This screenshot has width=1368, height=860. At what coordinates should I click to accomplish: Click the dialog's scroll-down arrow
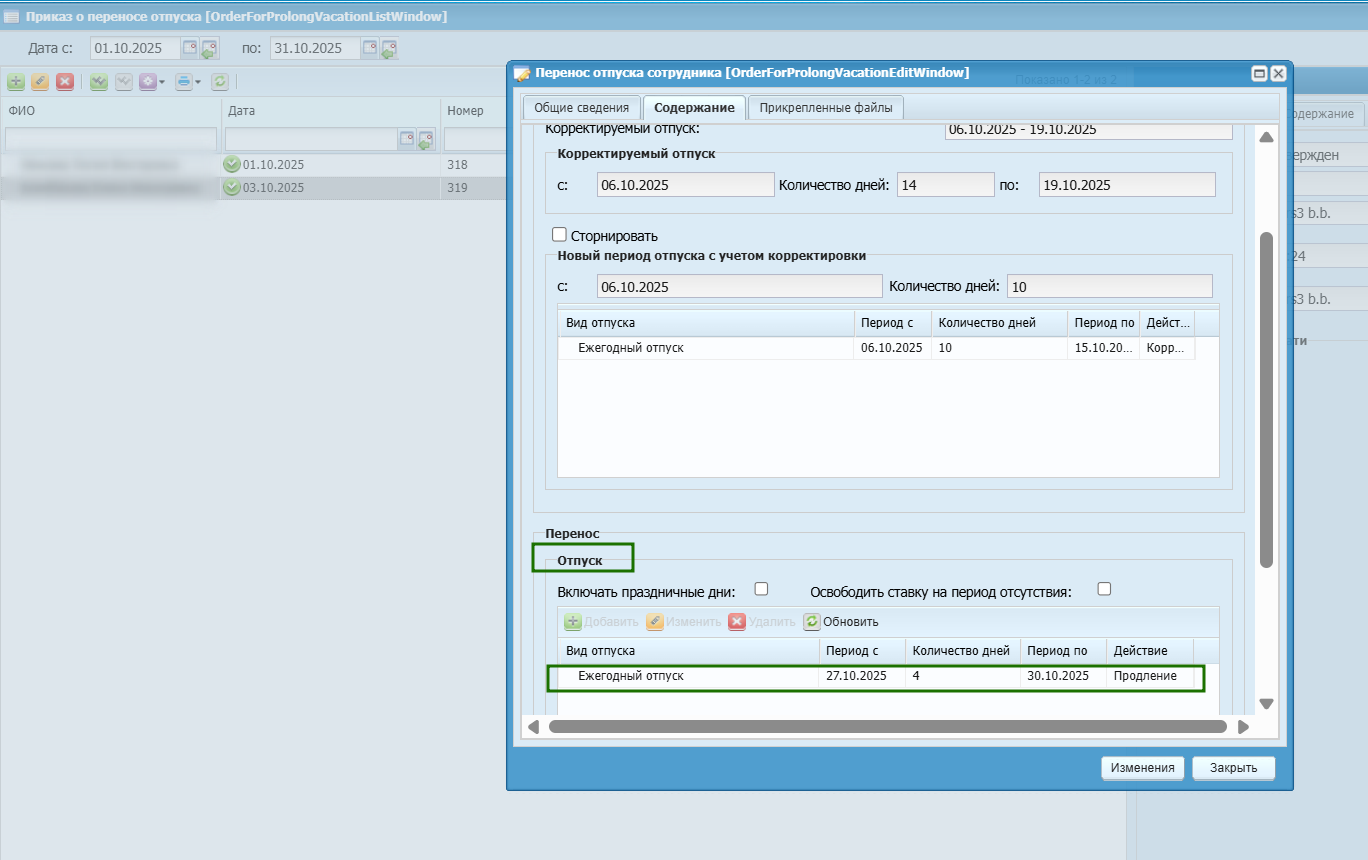1266,704
